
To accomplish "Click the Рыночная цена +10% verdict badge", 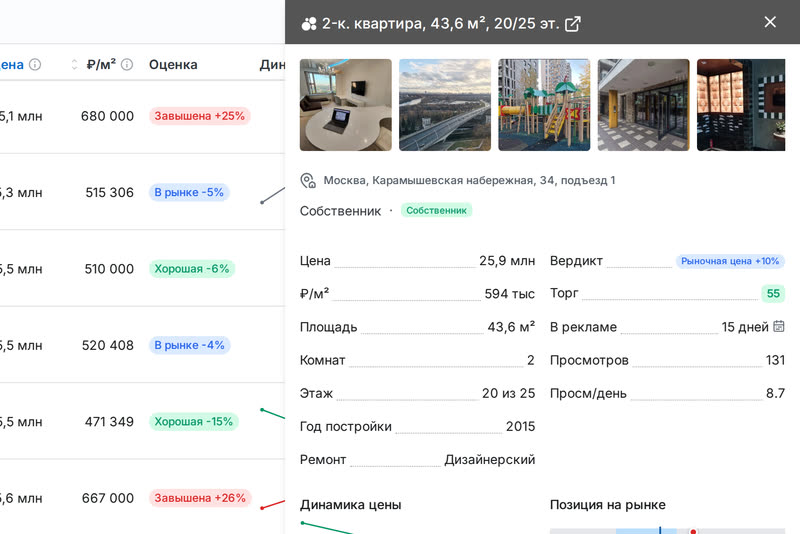I will coord(730,261).
